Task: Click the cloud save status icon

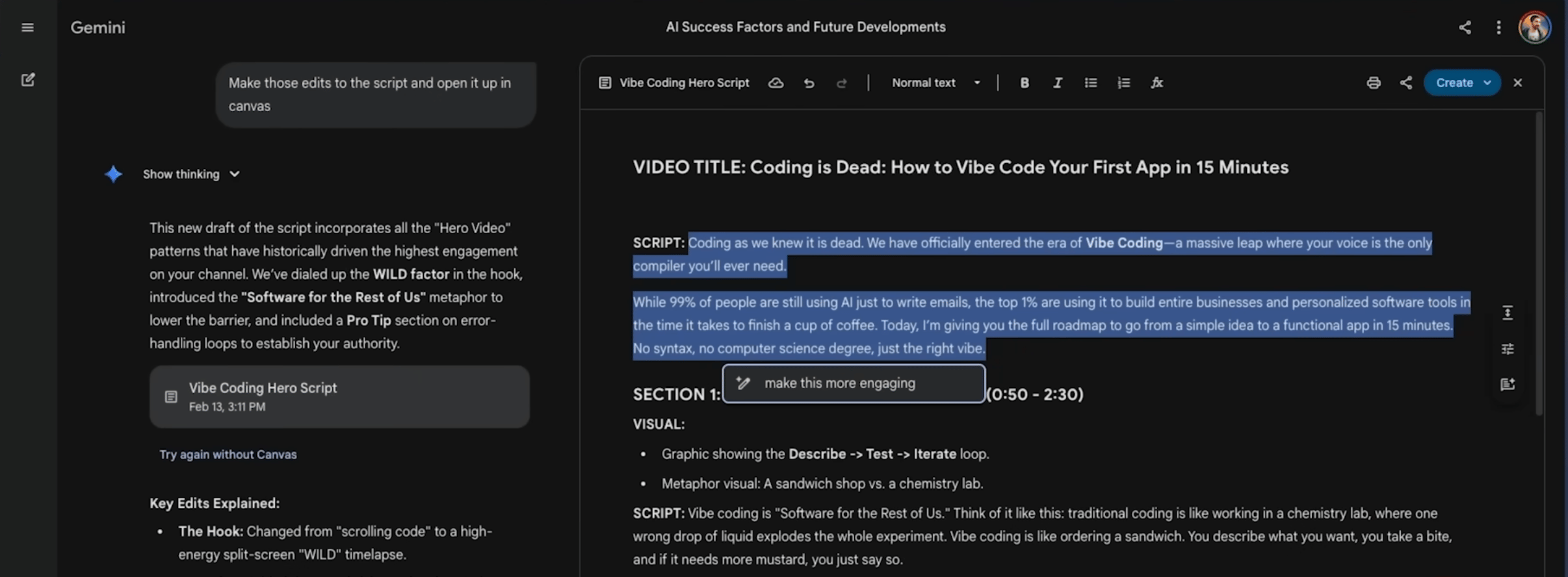Action: [x=776, y=83]
